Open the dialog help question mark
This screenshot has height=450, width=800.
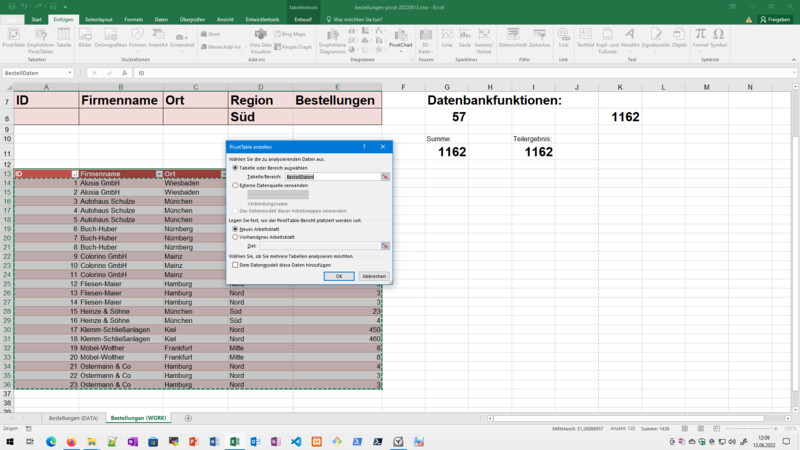click(x=364, y=147)
